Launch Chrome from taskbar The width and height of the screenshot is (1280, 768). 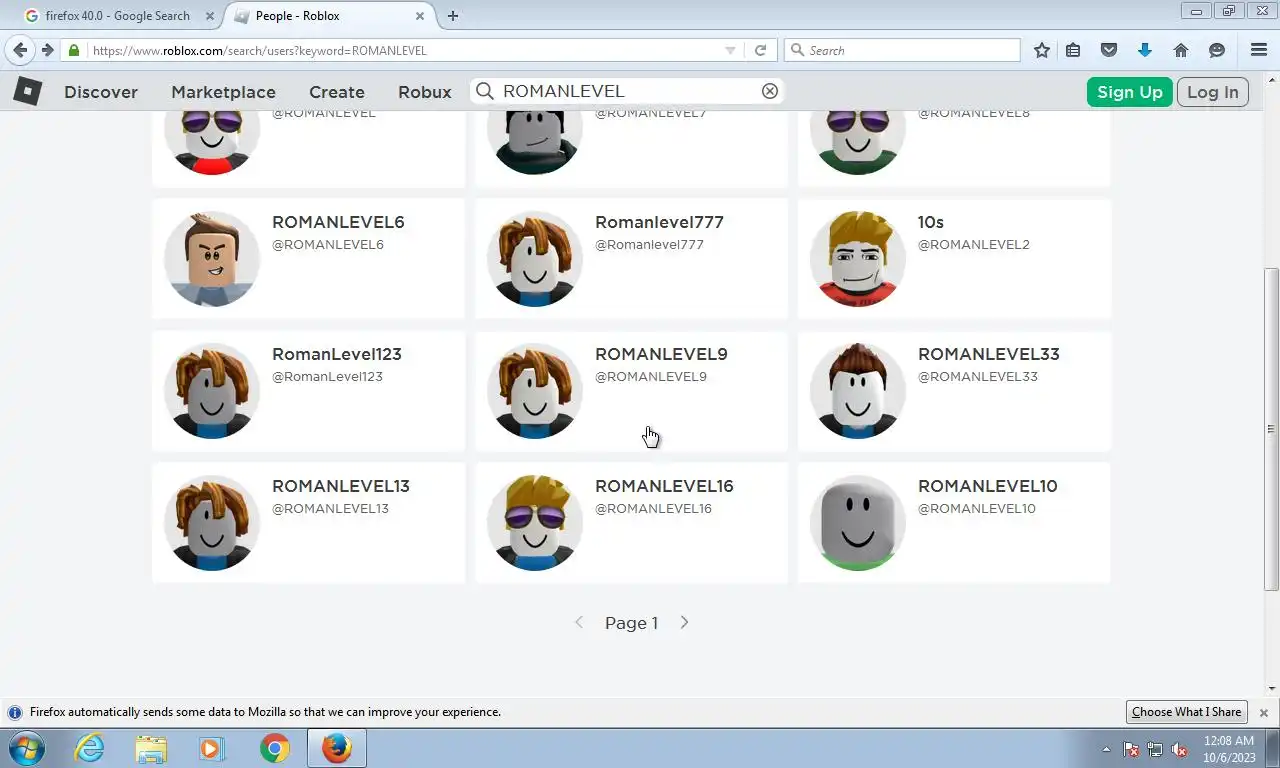point(274,748)
